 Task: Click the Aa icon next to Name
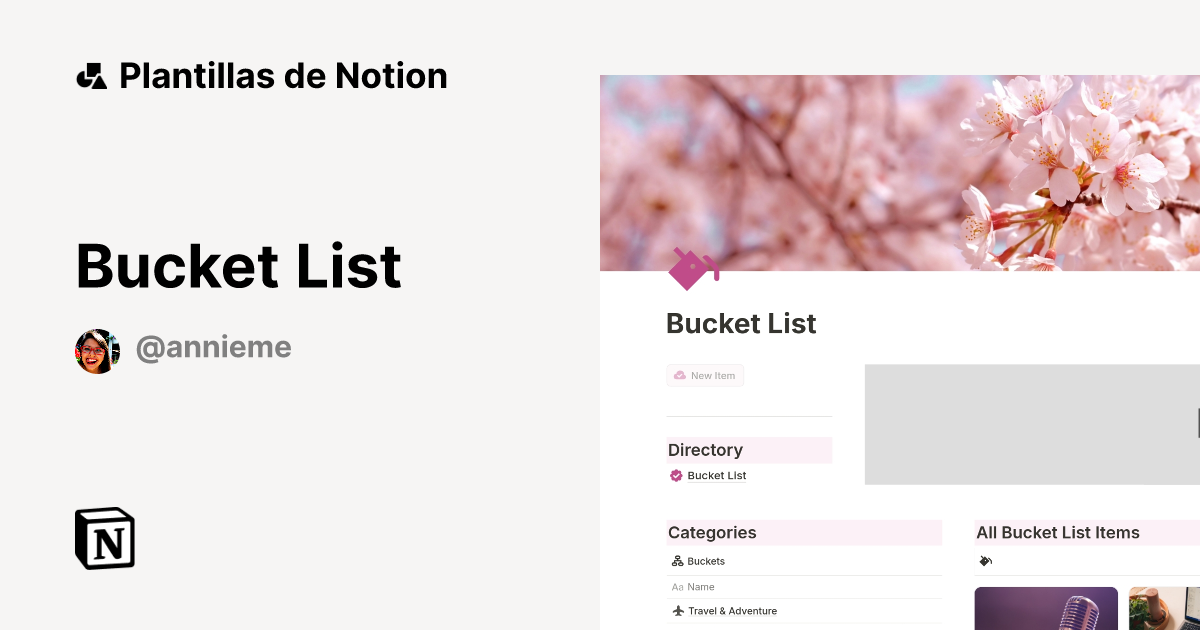(676, 586)
